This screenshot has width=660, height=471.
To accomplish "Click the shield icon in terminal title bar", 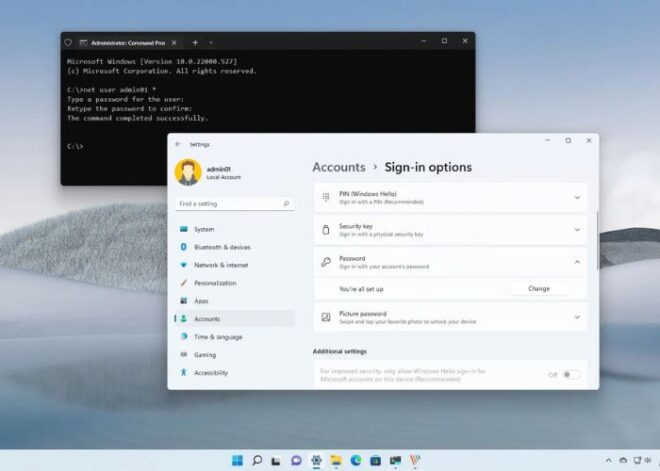I will click(x=68, y=43).
